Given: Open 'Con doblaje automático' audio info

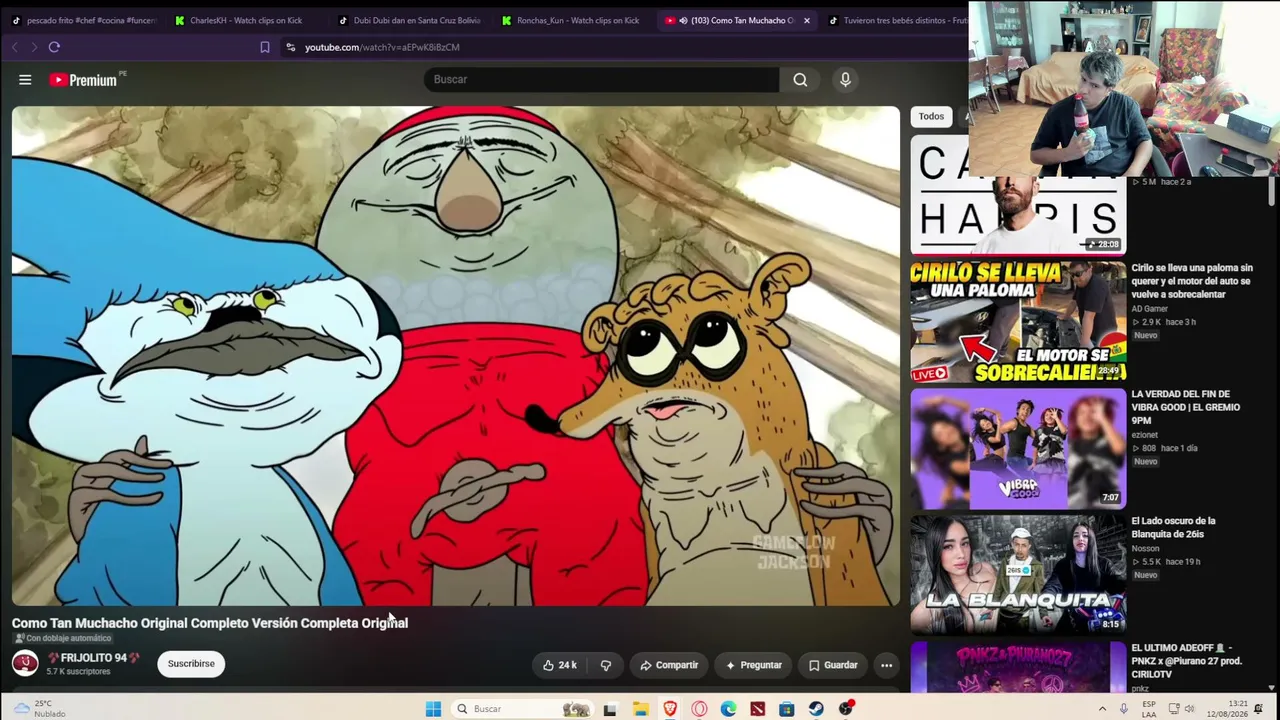Looking at the screenshot, I should 62,638.
